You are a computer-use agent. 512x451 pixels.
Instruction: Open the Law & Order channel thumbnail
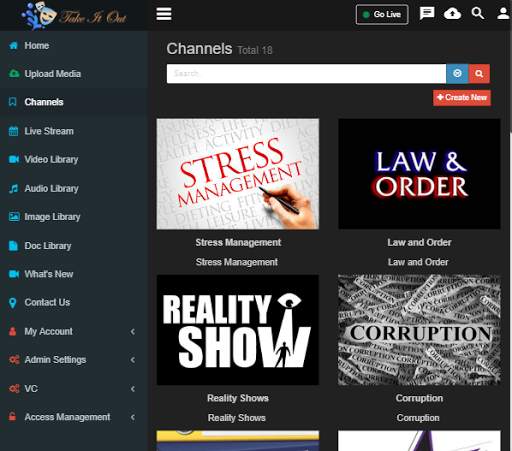coord(419,174)
